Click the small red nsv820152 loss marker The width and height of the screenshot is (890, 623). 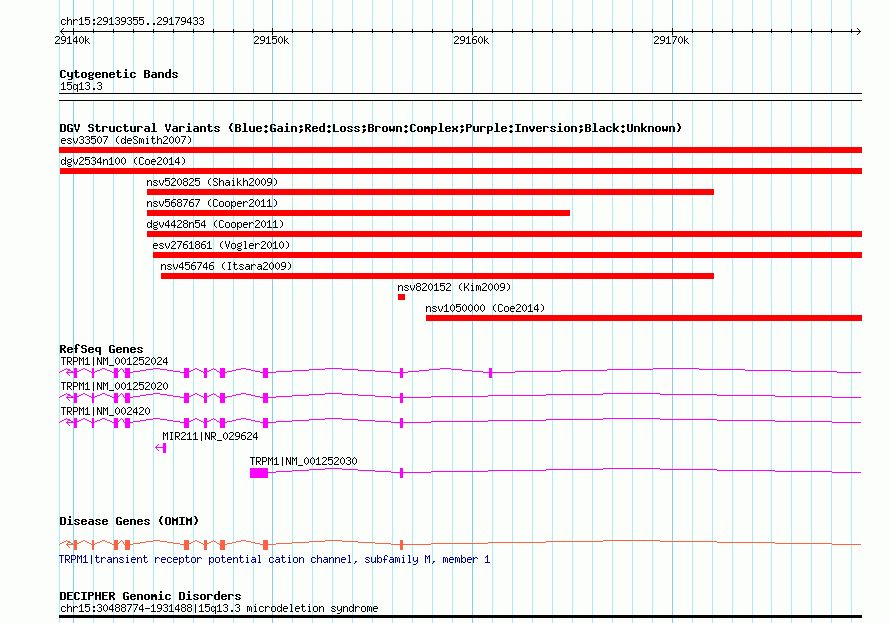401,297
